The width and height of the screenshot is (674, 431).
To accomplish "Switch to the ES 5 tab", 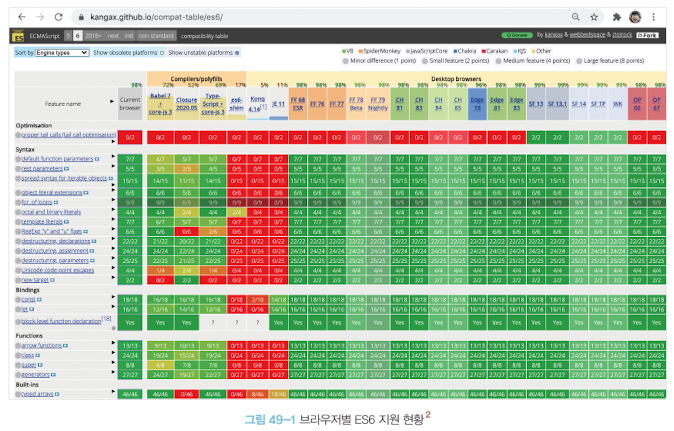I will (x=68, y=36).
